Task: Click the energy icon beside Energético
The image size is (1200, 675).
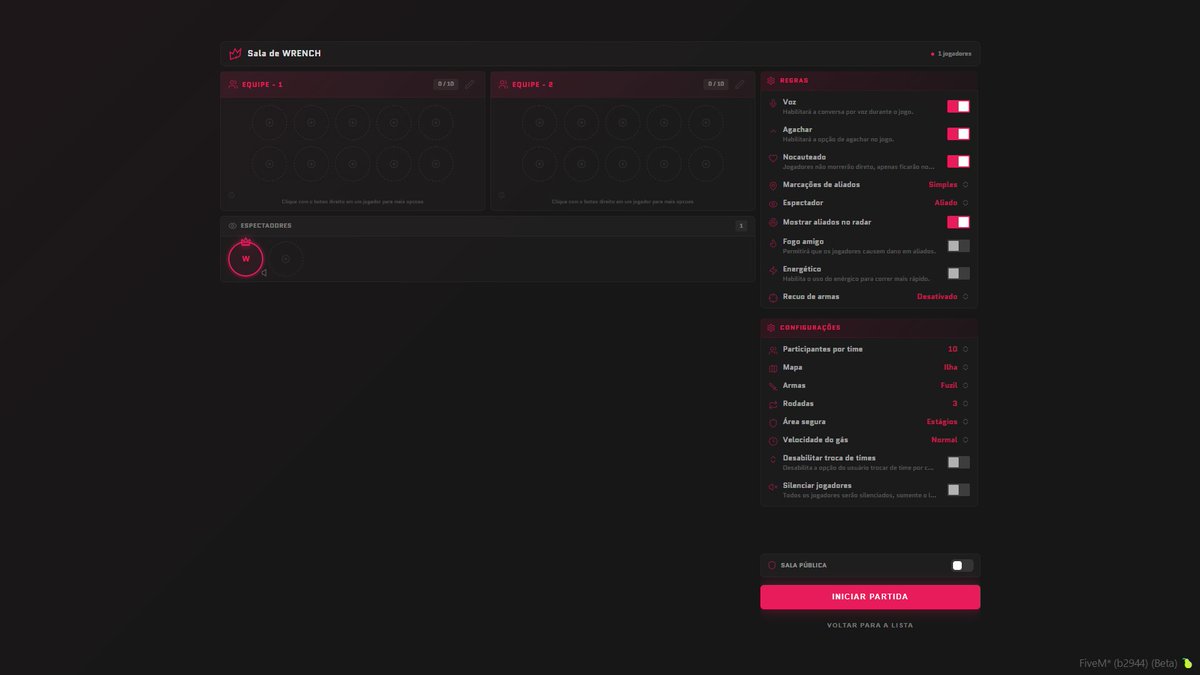Action: pos(773,271)
